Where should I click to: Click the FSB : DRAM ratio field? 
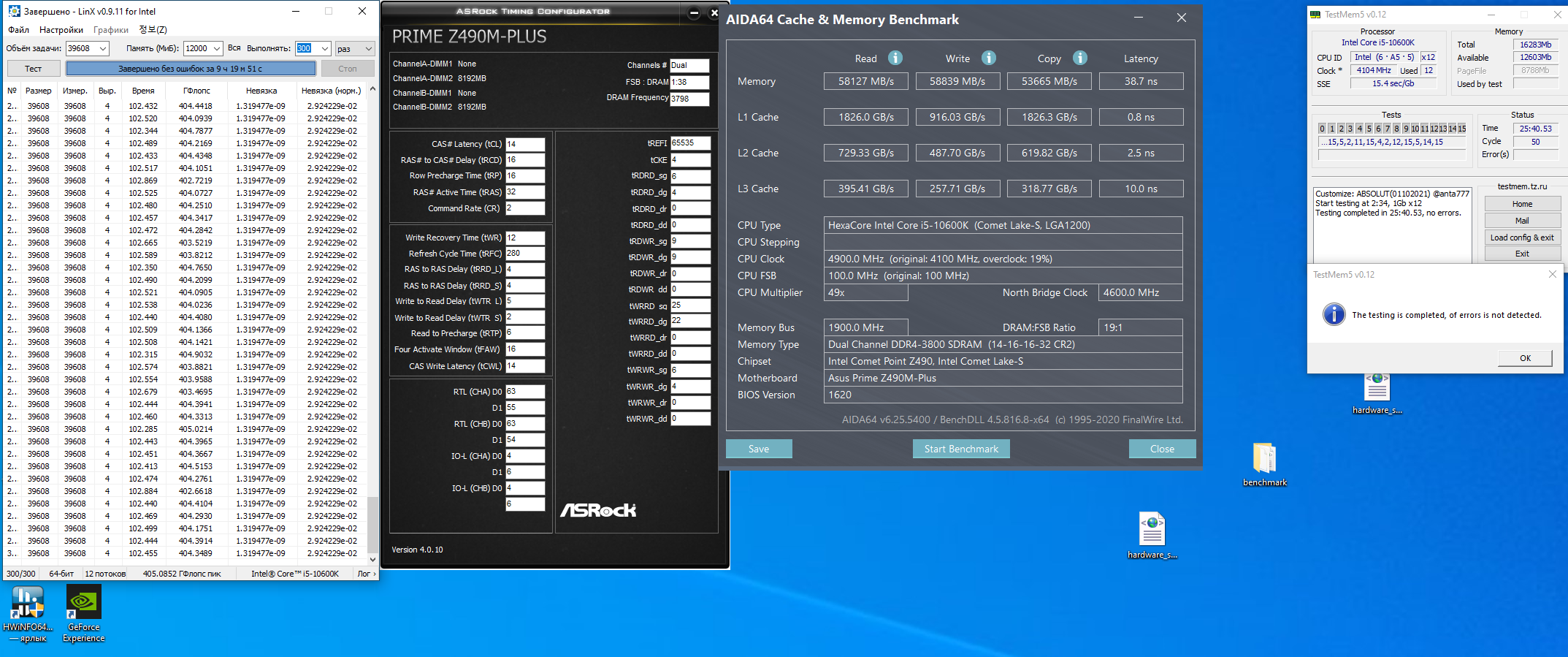[x=689, y=82]
